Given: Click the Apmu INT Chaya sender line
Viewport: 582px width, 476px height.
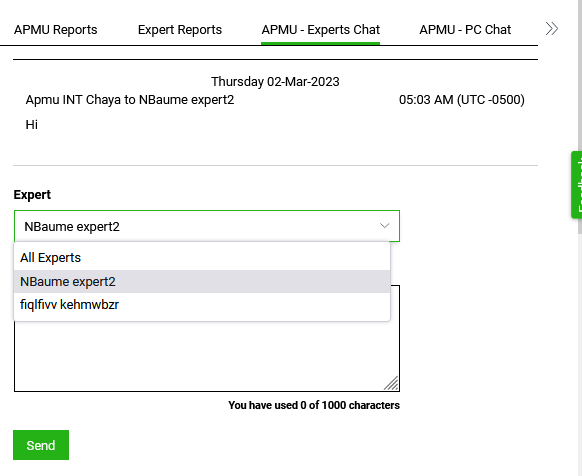Looking at the screenshot, I should (x=130, y=100).
